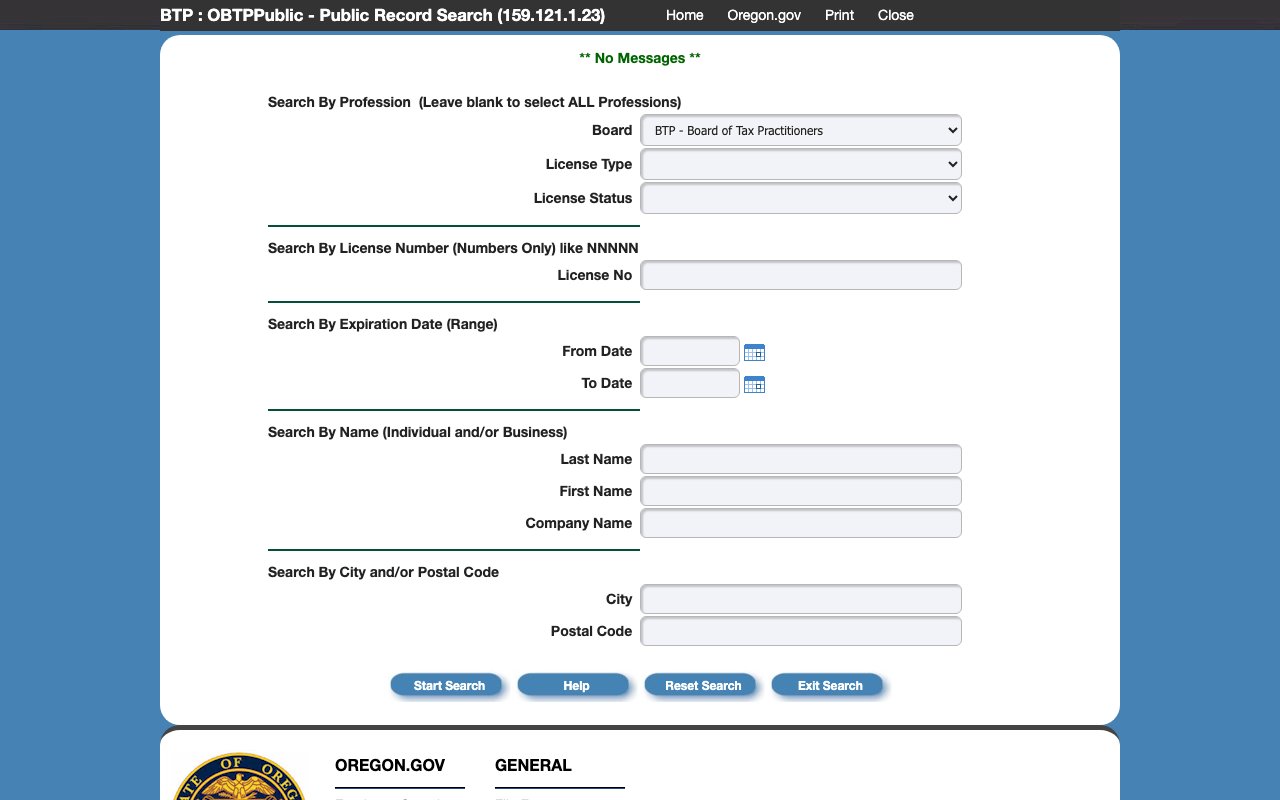Expand the License Status dropdown

(x=801, y=198)
